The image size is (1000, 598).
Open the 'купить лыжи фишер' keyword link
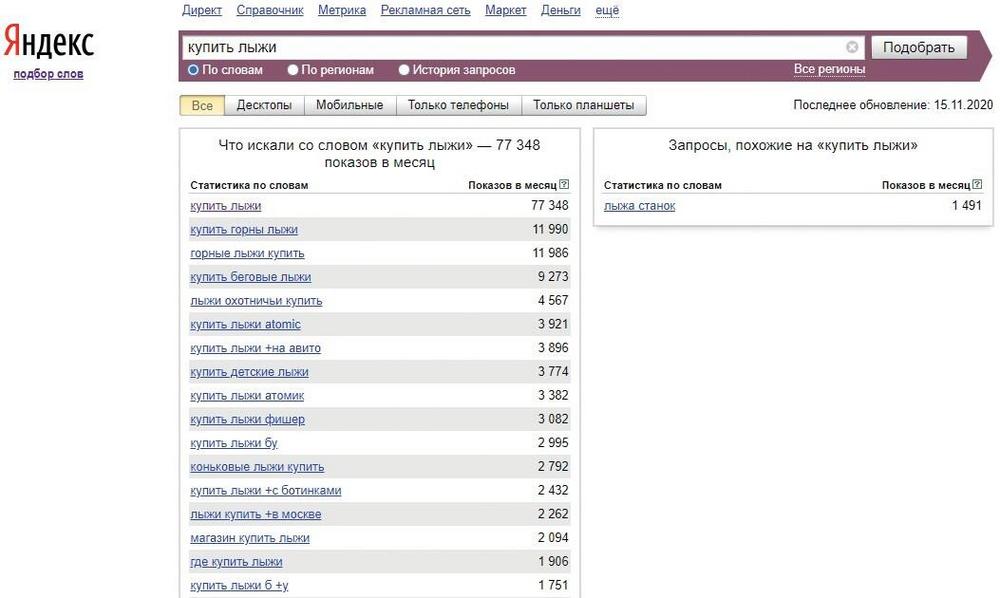point(247,419)
